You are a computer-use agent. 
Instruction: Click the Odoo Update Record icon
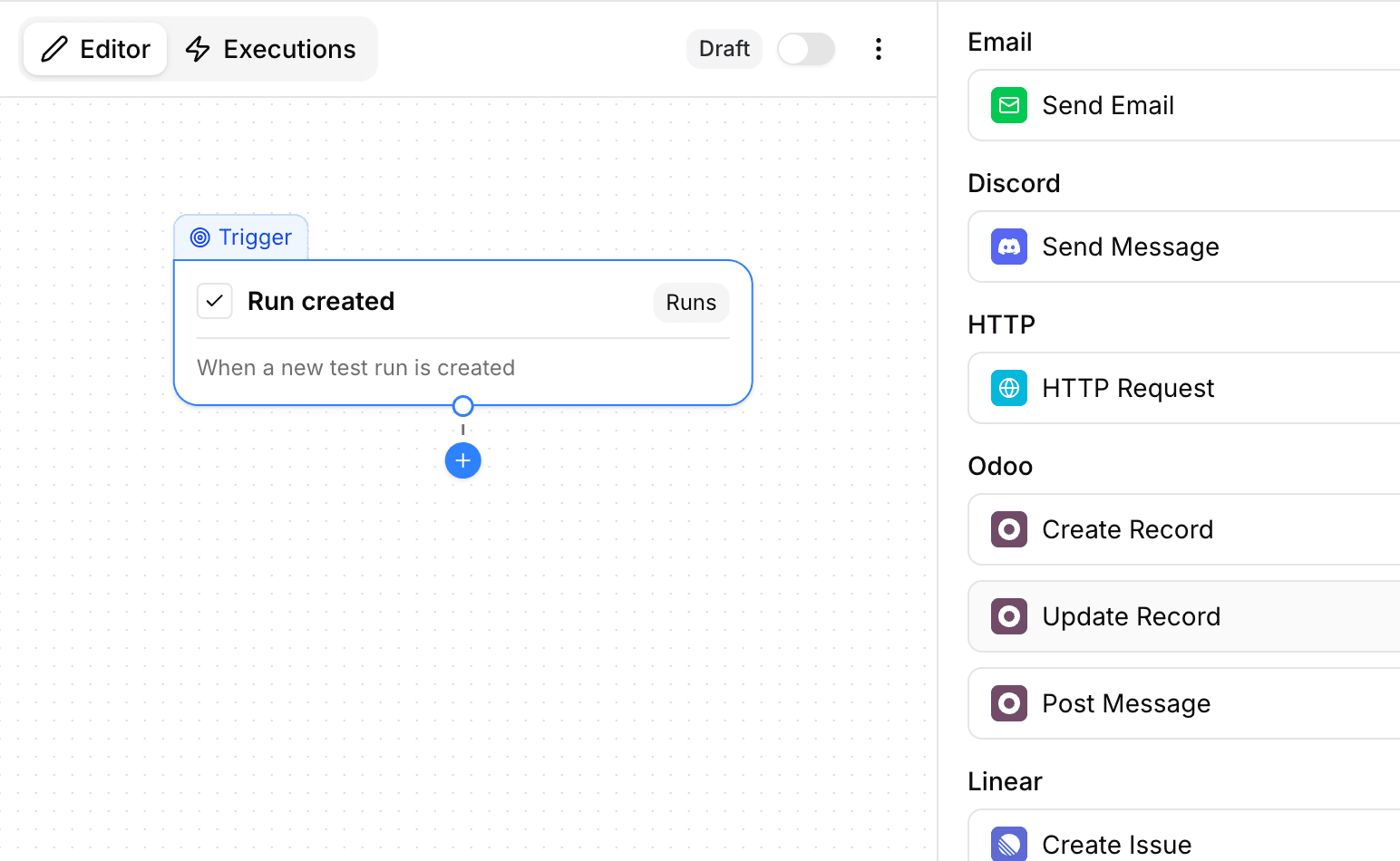(1008, 616)
